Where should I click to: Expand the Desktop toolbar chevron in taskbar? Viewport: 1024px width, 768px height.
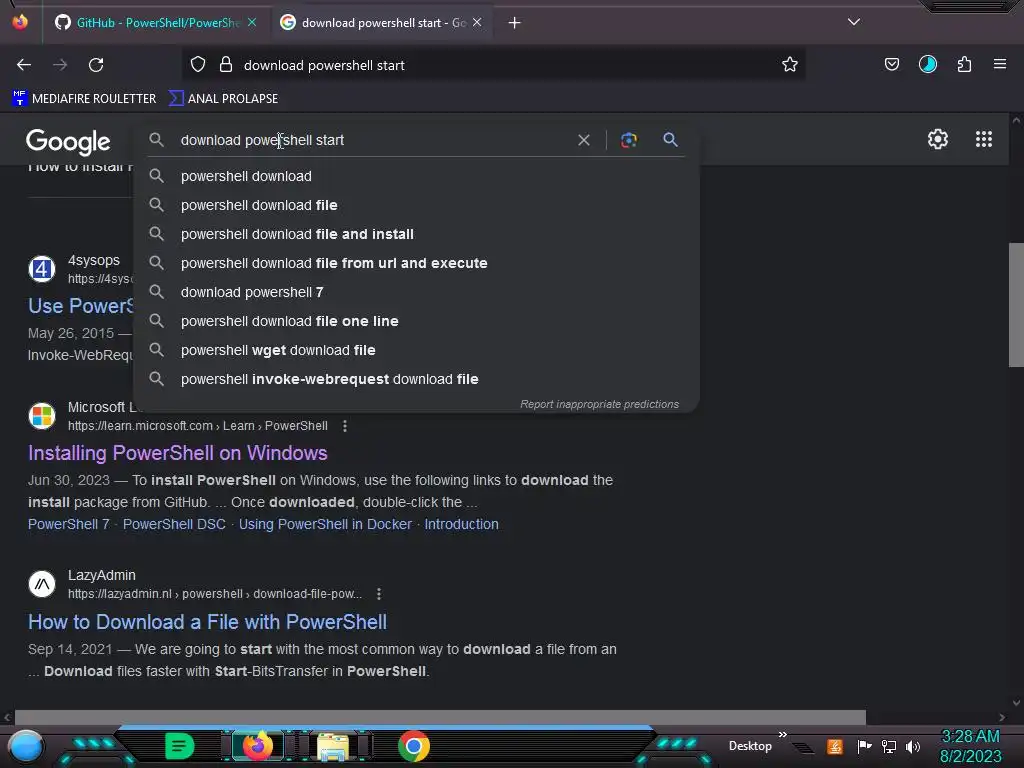coord(782,734)
